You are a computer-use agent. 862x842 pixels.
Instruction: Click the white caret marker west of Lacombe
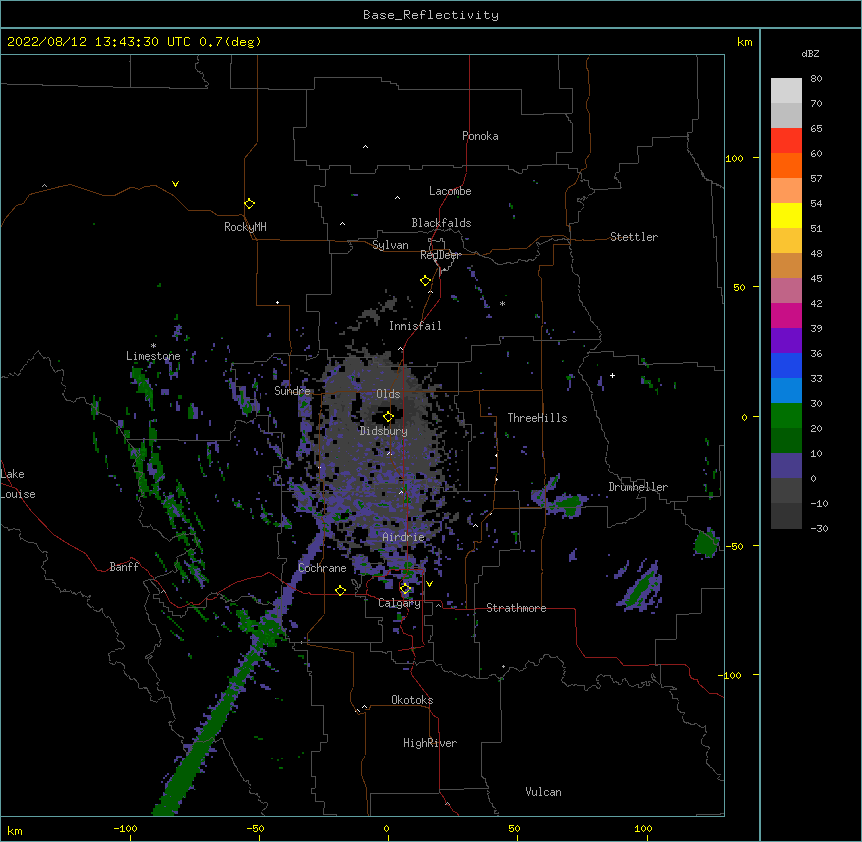(397, 197)
